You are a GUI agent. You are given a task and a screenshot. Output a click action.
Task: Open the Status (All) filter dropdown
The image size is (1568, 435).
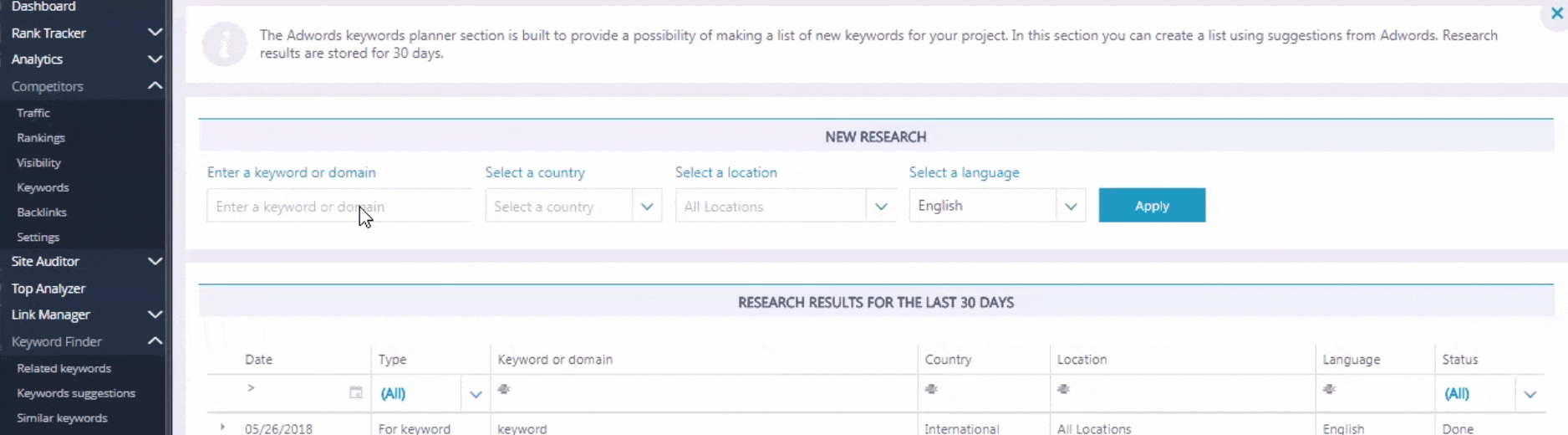[x=1530, y=394]
